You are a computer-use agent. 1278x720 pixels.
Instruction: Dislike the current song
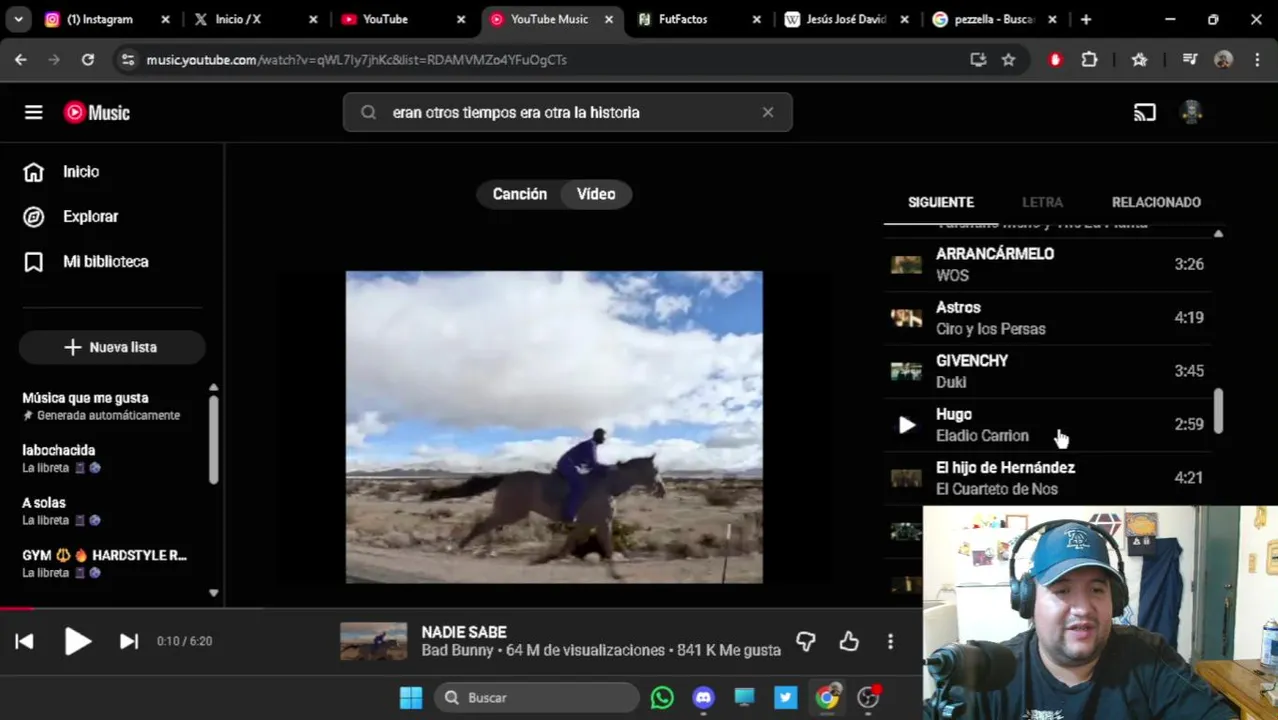[x=805, y=641]
